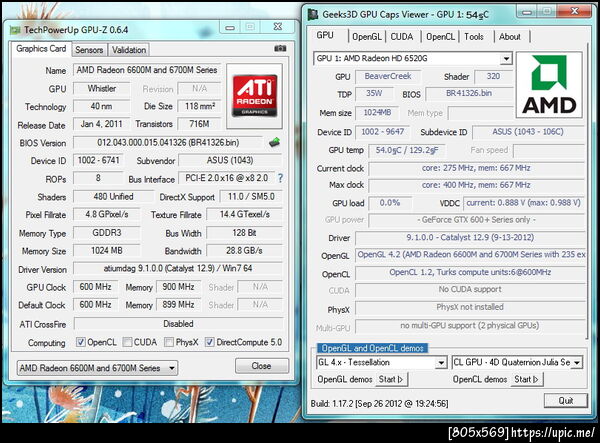Click the GPU Clock 600 MHz field
The image size is (600, 443).
coord(95,287)
